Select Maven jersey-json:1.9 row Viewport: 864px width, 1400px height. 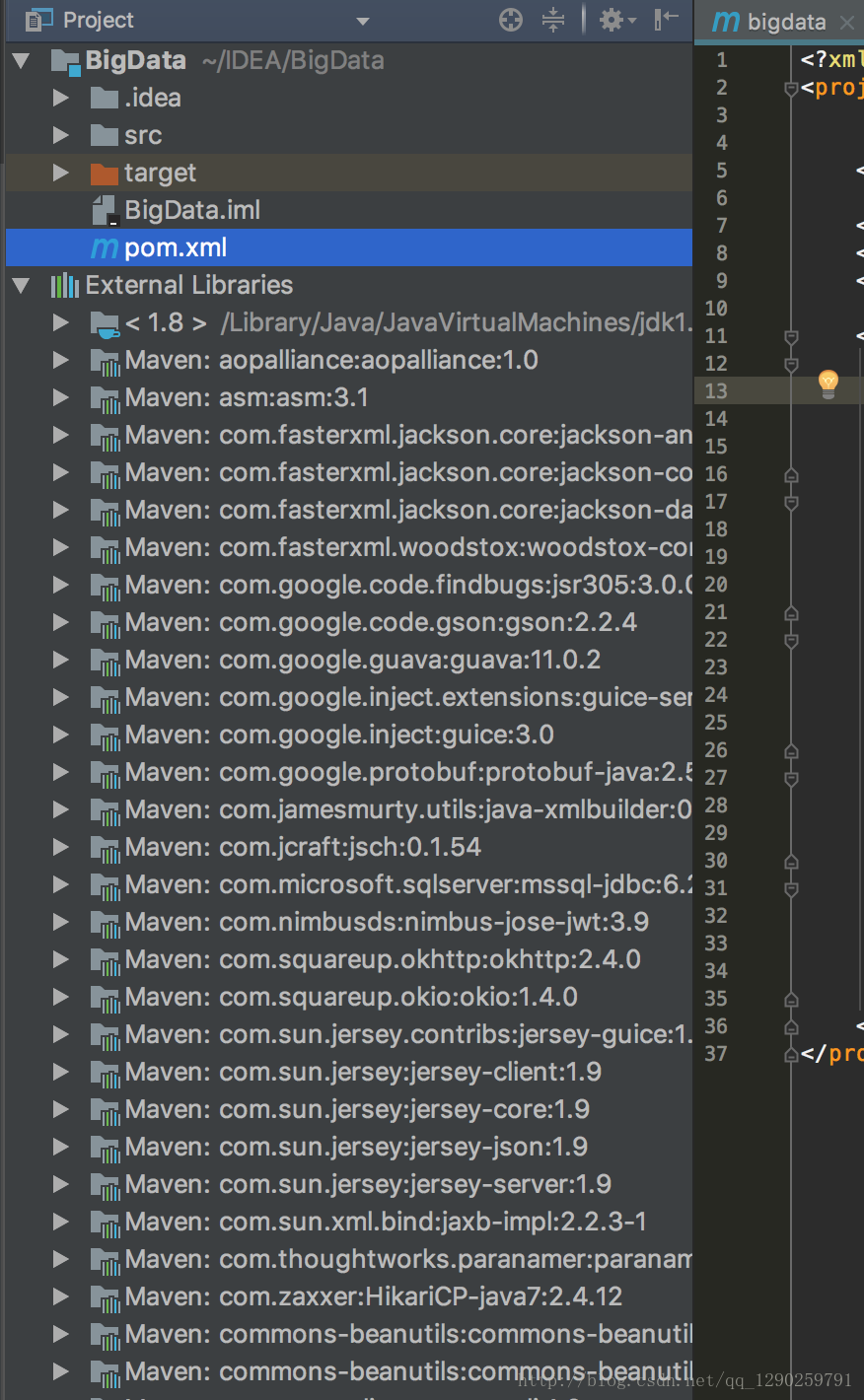(x=349, y=1147)
